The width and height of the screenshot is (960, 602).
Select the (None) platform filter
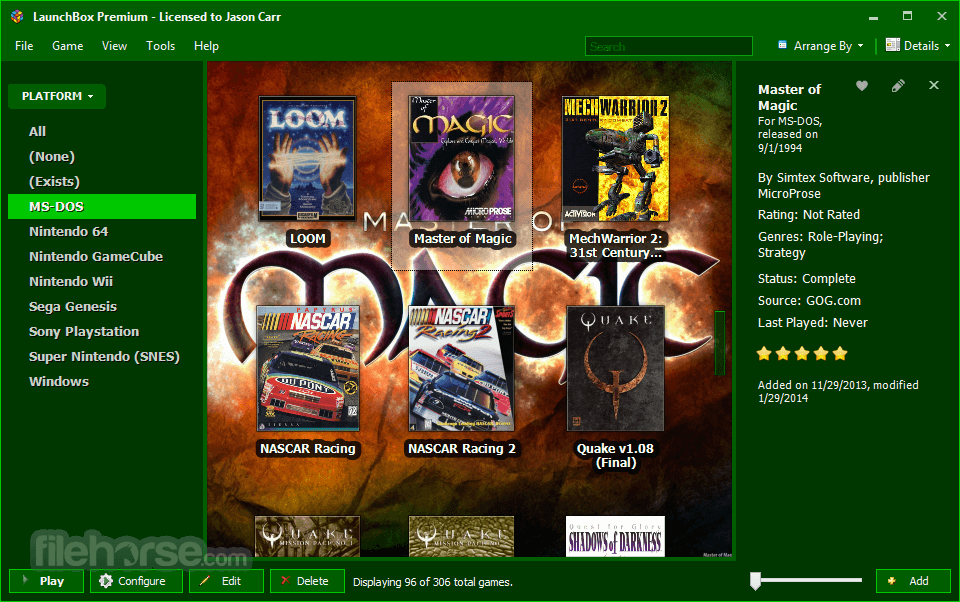point(52,156)
